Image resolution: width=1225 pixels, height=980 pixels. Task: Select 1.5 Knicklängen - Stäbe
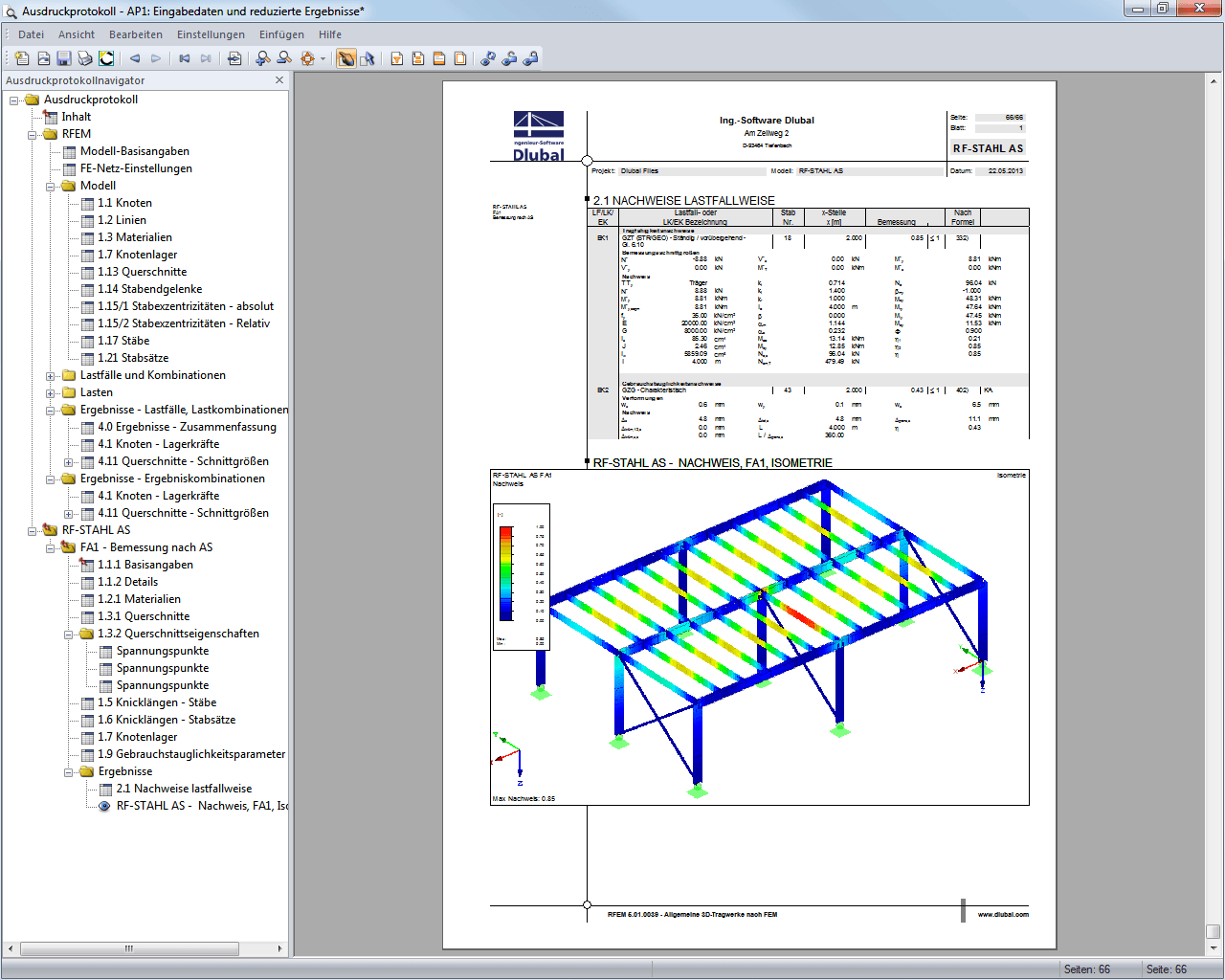coord(157,702)
